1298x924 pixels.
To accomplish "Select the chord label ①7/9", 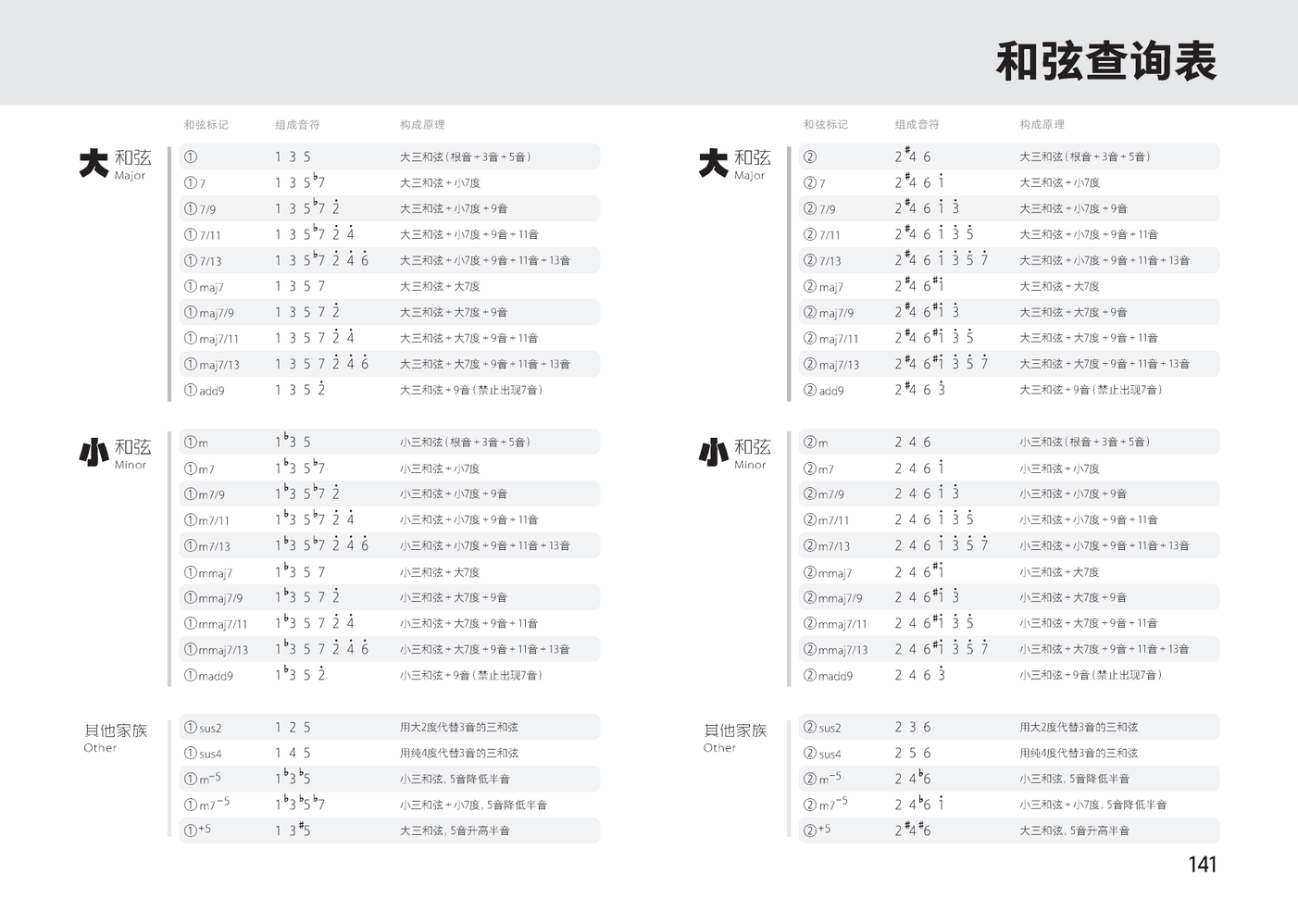I will point(200,209).
